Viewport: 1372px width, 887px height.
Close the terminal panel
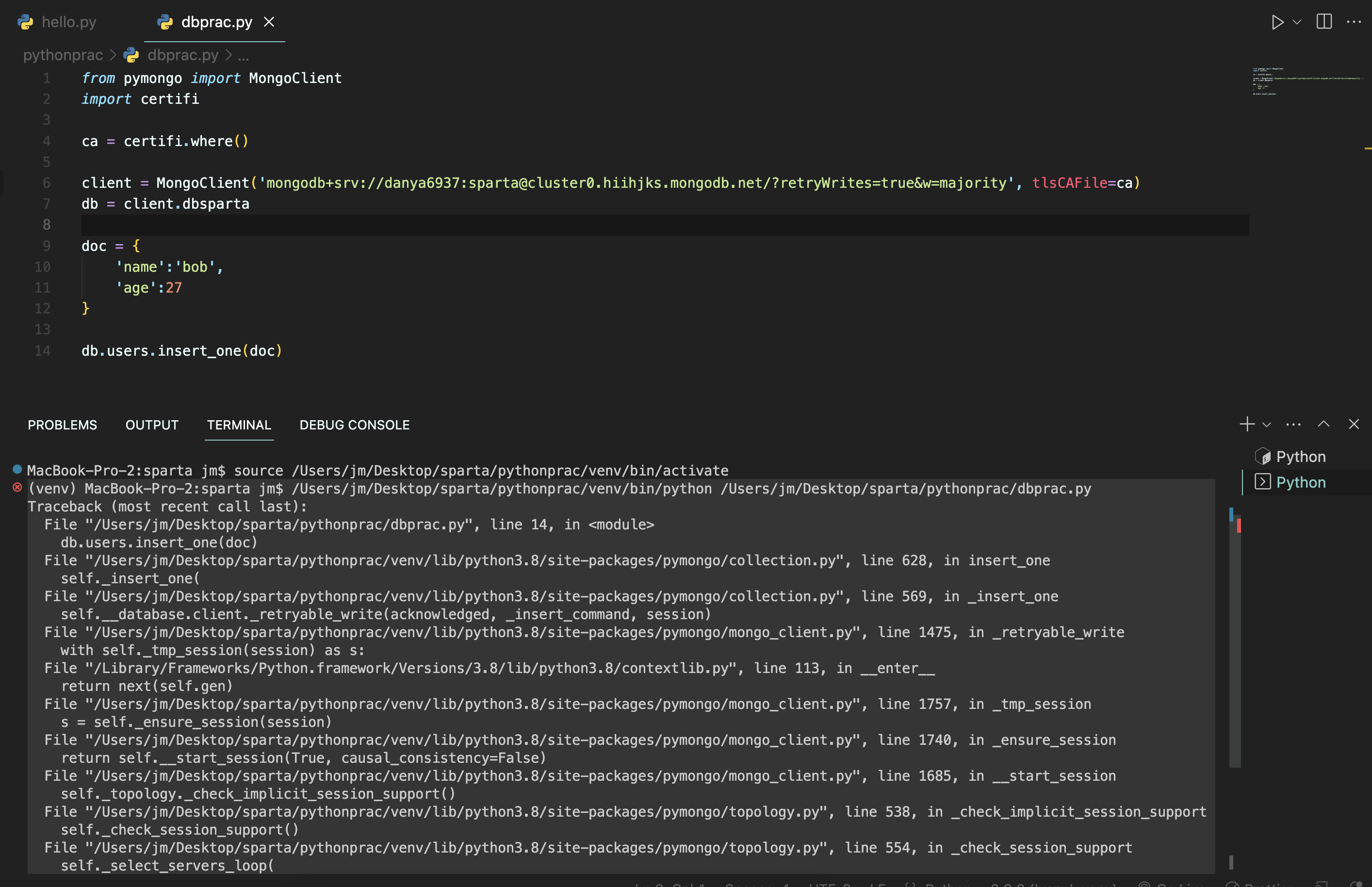1354,425
